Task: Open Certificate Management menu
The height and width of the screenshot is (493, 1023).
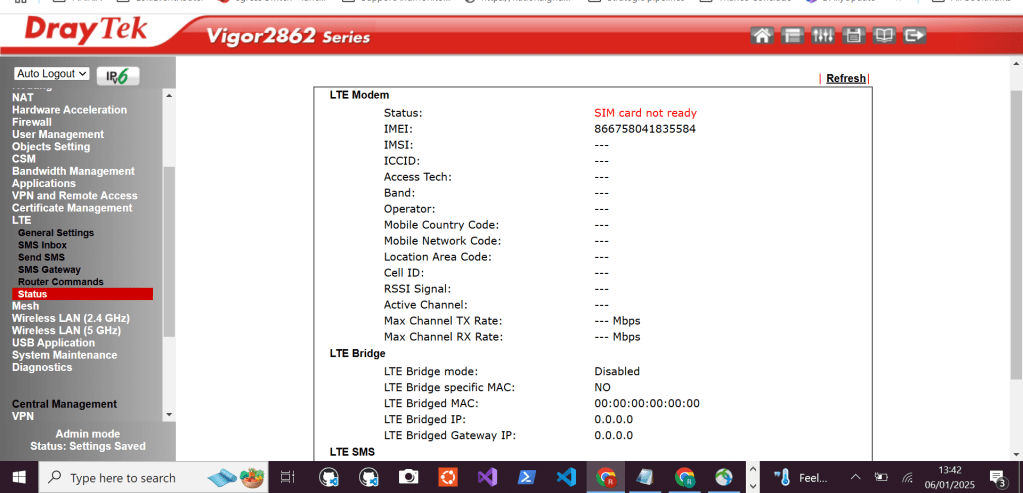Action: pos(72,208)
